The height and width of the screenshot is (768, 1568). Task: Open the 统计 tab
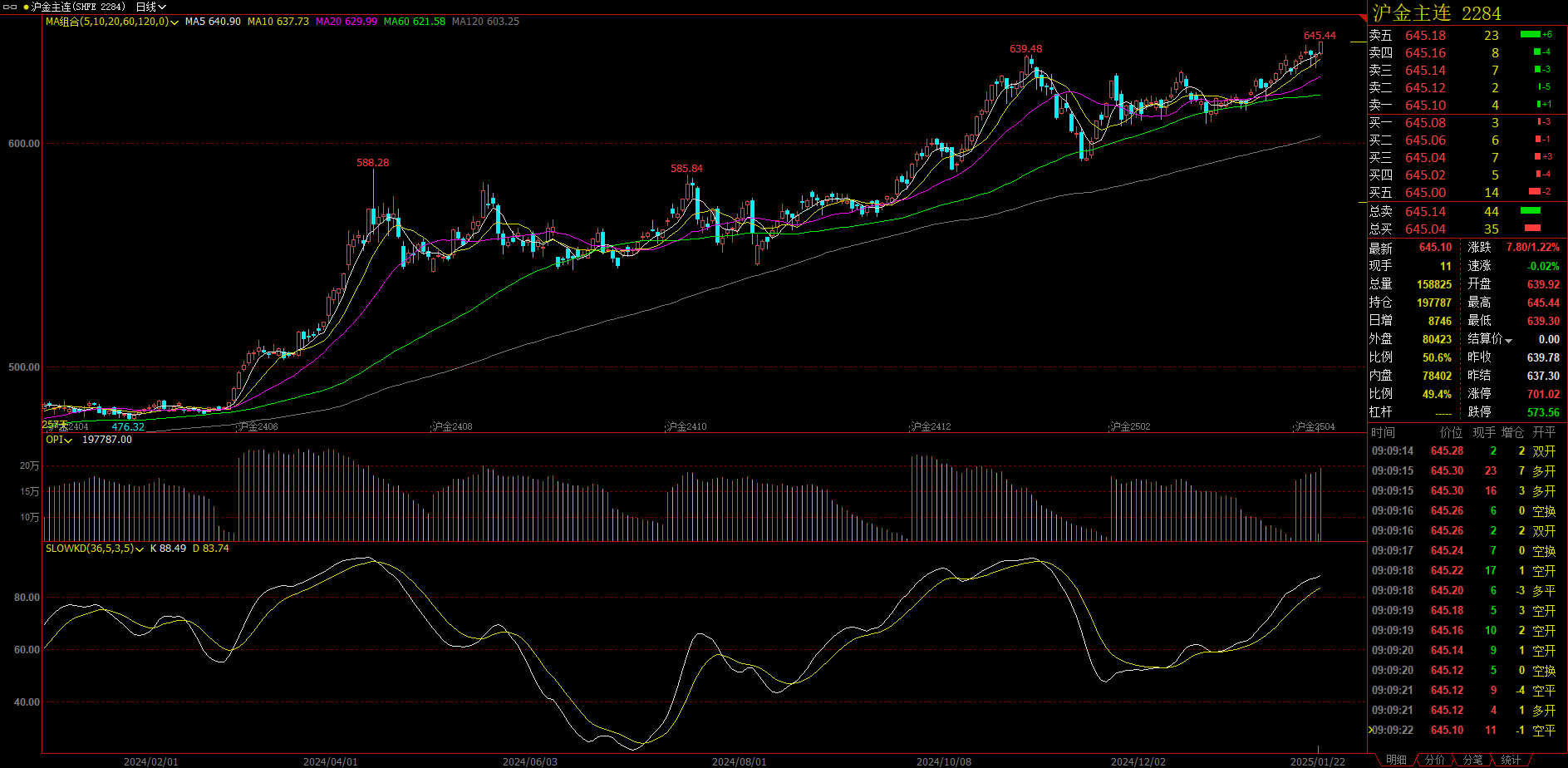coord(1511,760)
